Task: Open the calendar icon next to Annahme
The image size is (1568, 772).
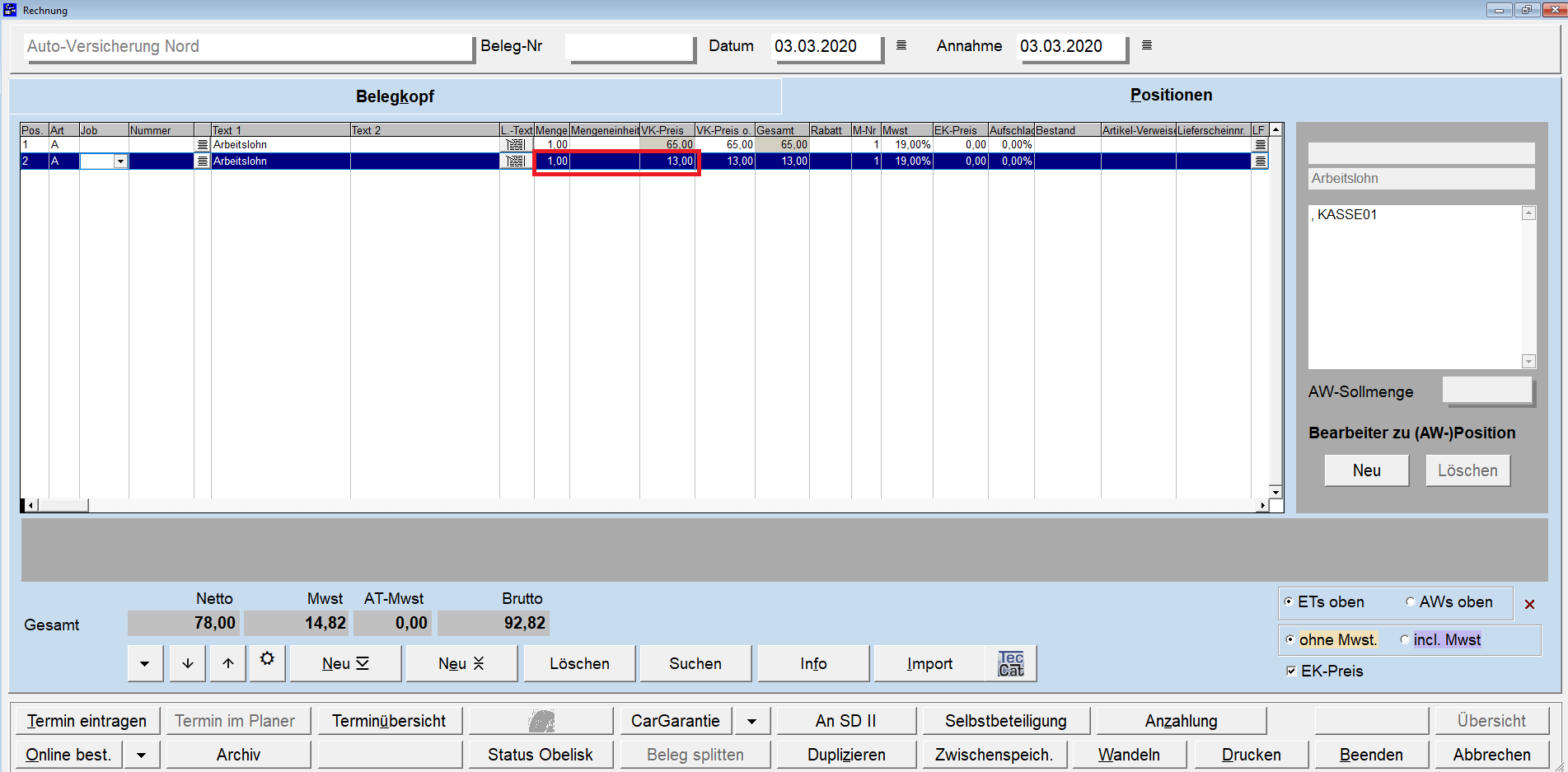Action: click(1147, 45)
